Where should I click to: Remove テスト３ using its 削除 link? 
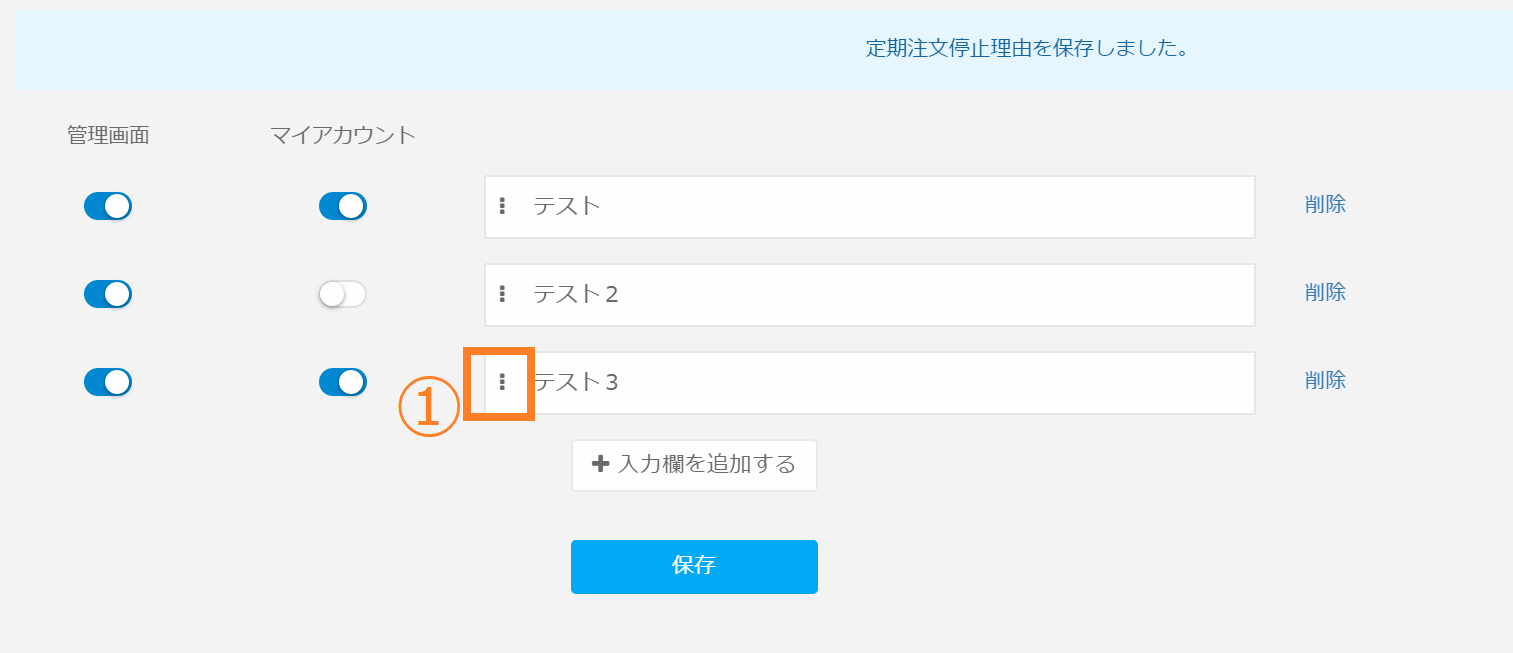click(1325, 380)
